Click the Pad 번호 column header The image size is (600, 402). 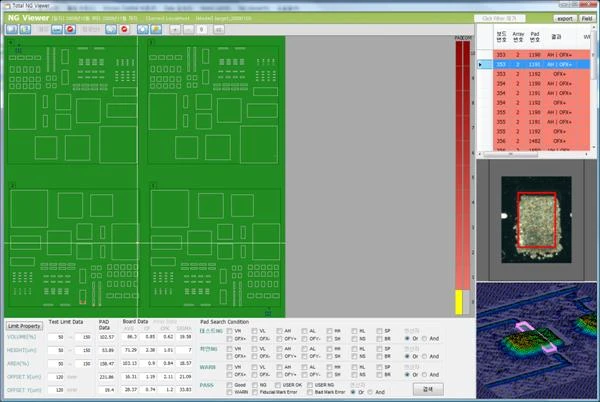tap(535, 37)
